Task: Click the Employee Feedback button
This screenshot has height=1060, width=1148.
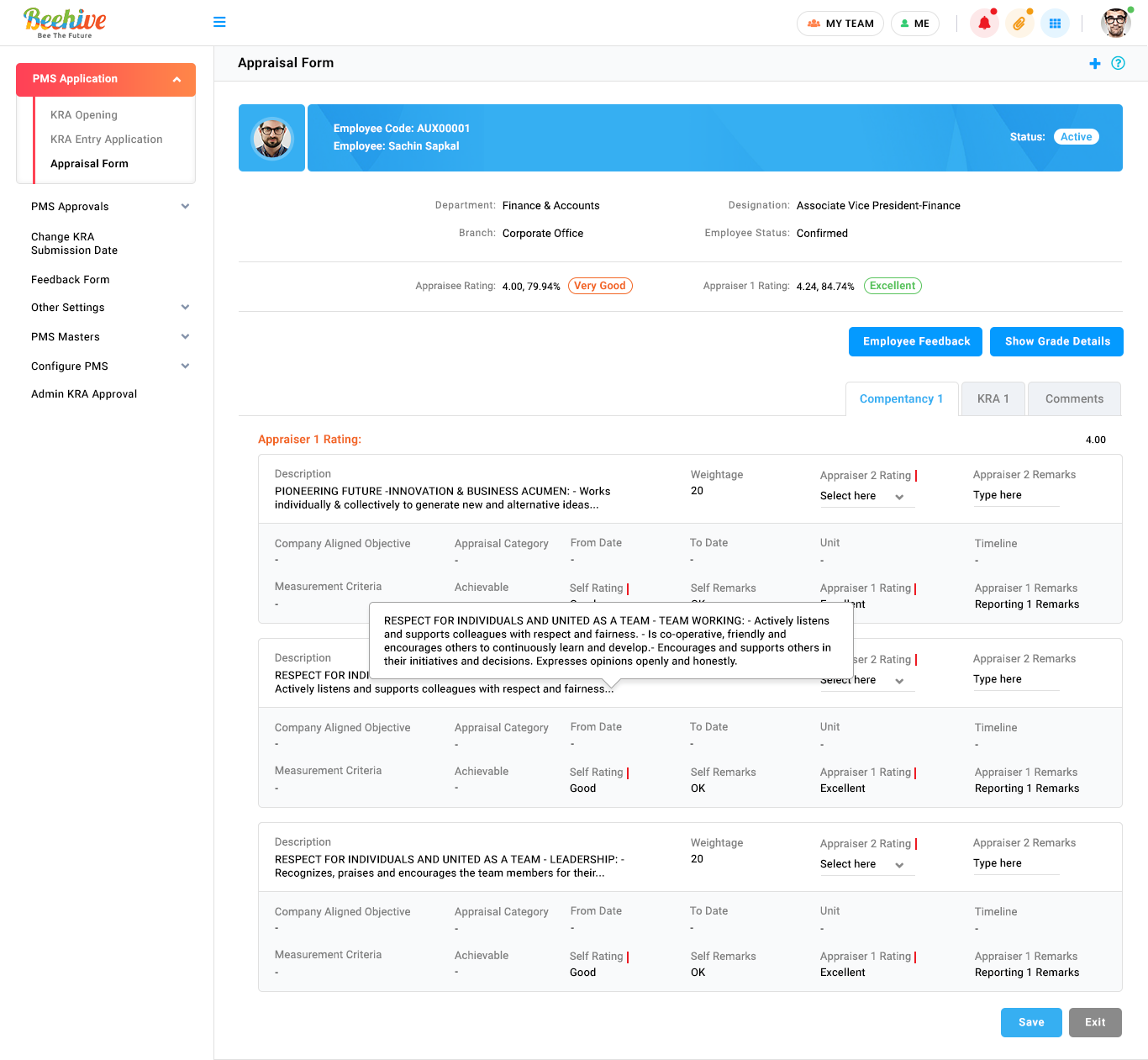Action: click(x=916, y=342)
